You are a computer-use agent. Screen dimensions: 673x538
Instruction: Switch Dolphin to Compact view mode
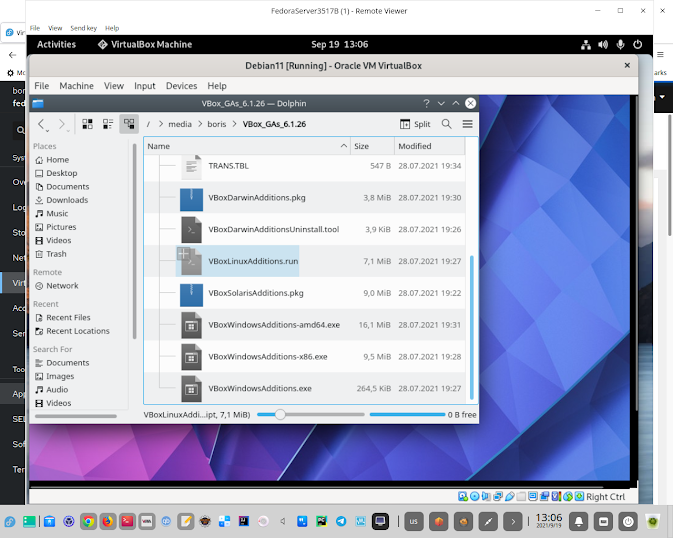[108, 124]
